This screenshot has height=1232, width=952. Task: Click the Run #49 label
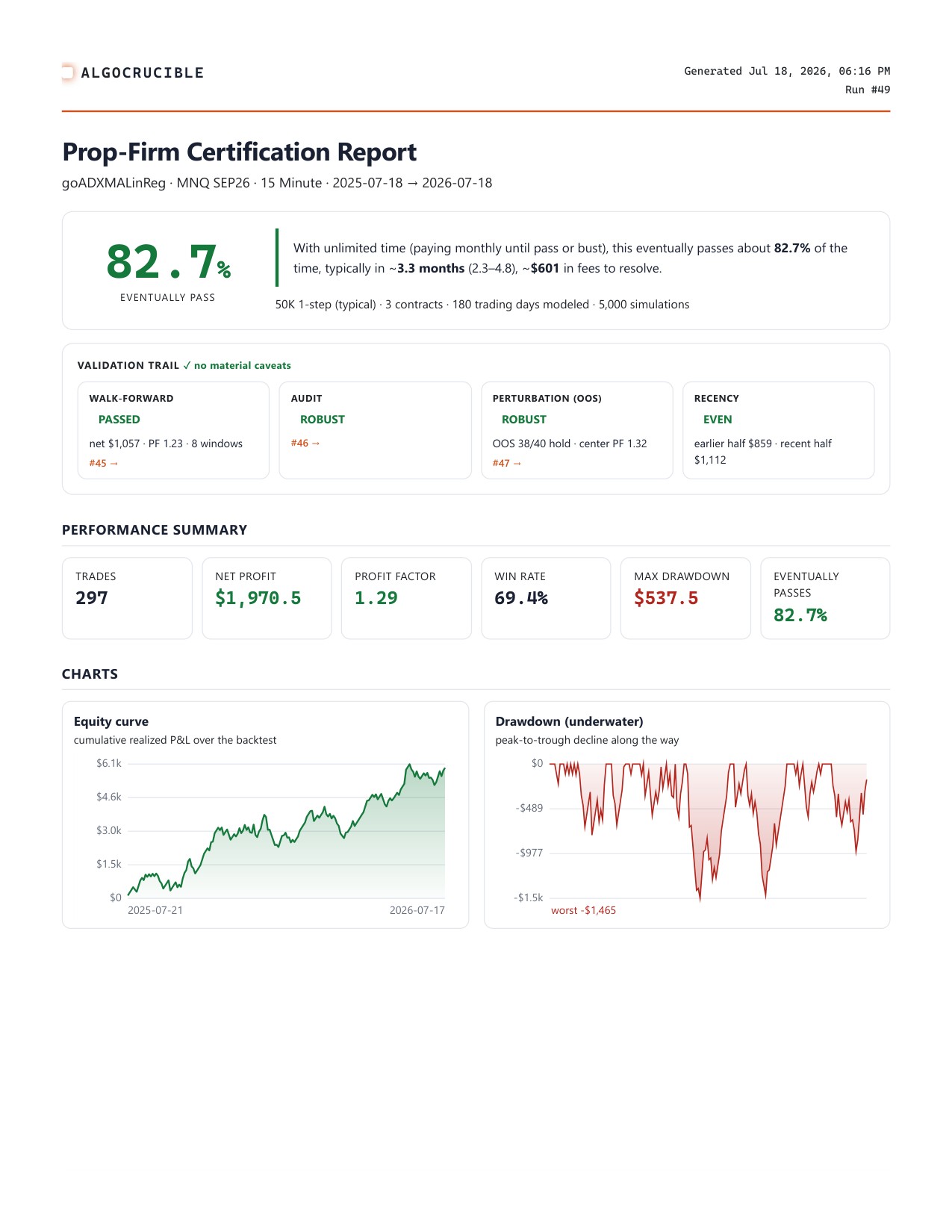pos(868,90)
